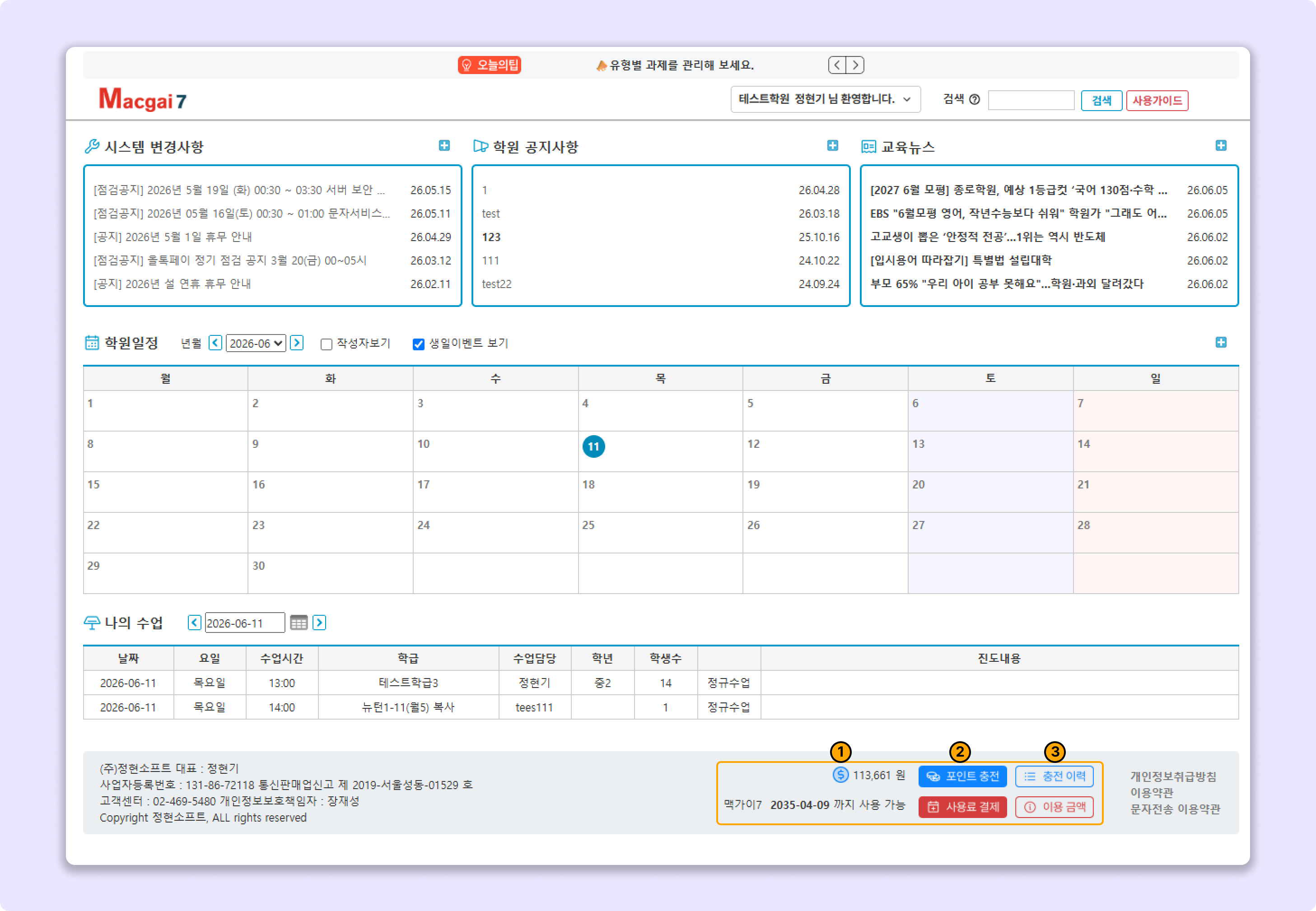Click the Macgai 7 logo
This screenshot has width=1316, height=911.
(143, 99)
